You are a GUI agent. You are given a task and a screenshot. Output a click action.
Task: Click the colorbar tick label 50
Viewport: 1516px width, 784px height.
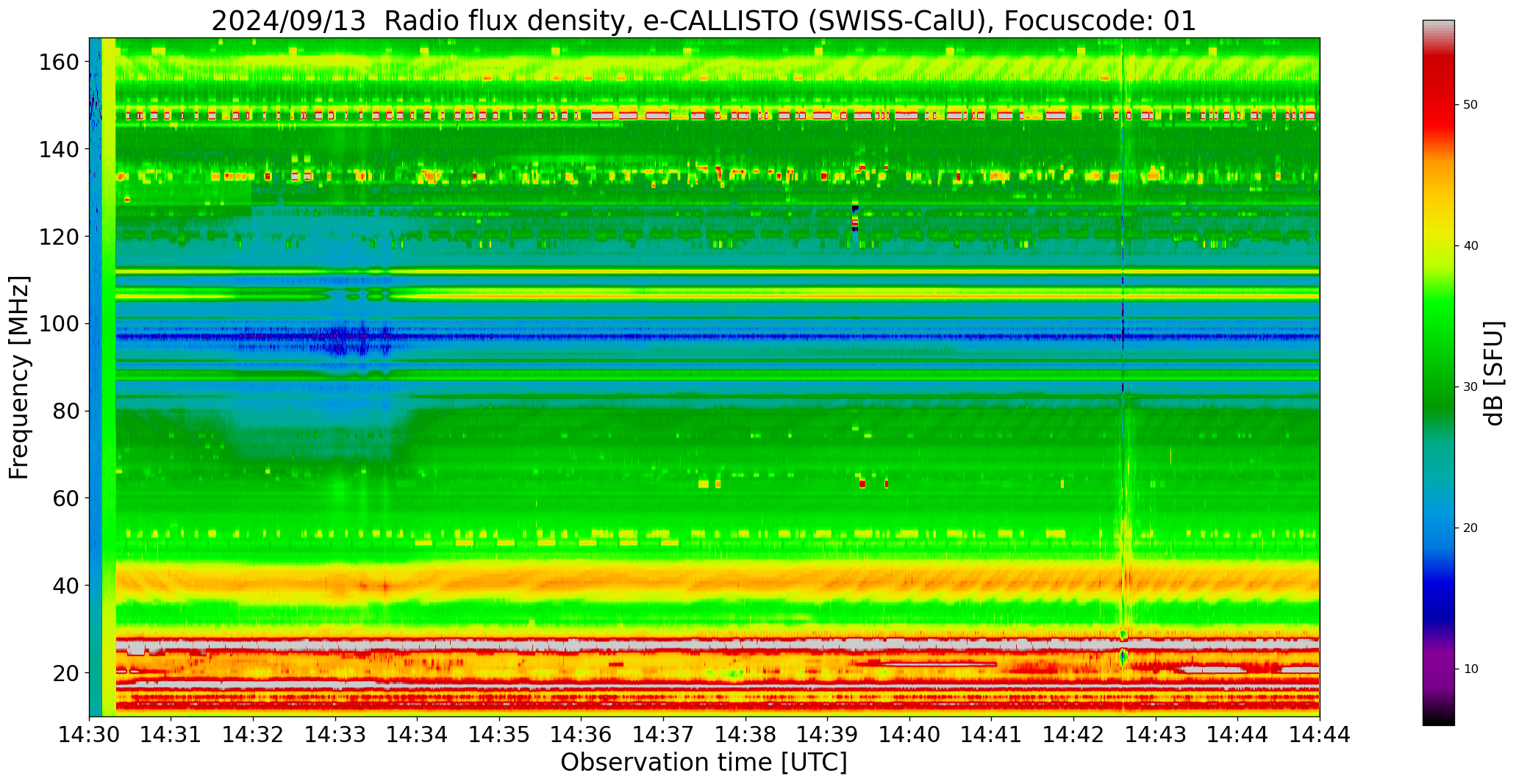pyautogui.click(x=1470, y=105)
